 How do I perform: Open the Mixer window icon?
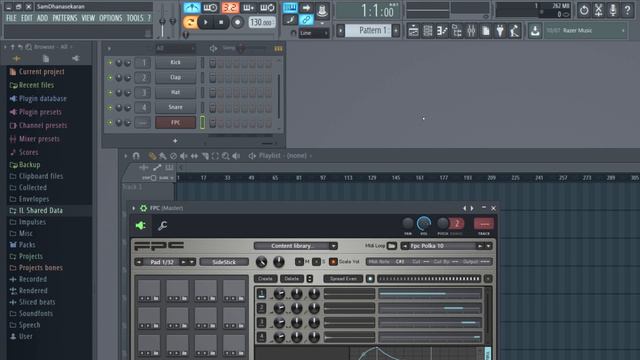click(x=471, y=31)
